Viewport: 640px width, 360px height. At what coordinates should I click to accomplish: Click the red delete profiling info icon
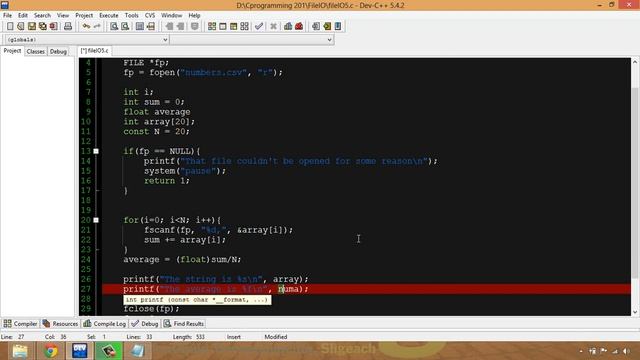click(x=299, y=27)
